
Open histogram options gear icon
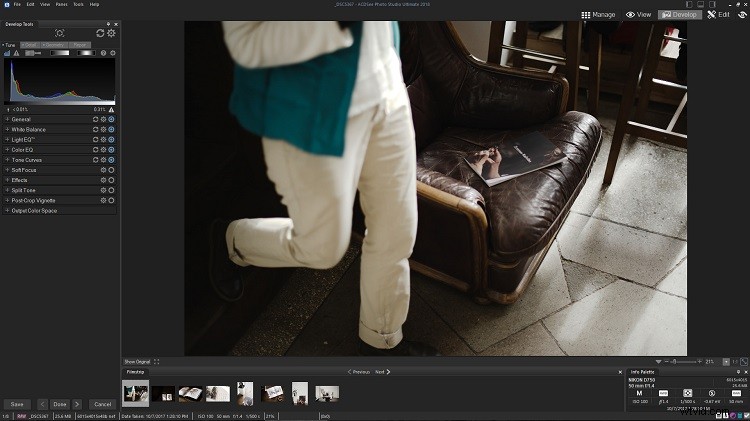113,53
